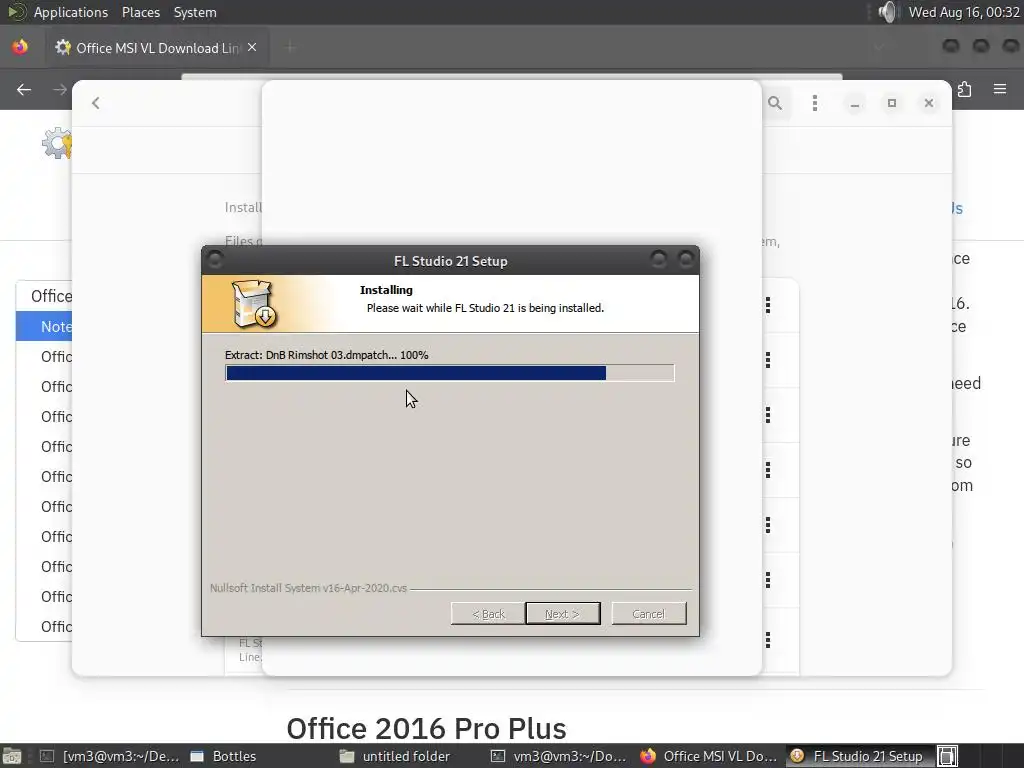Open the fifth three-dot row menu in Bottles
The height and width of the screenshot is (768, 1024).
(768, 525)
